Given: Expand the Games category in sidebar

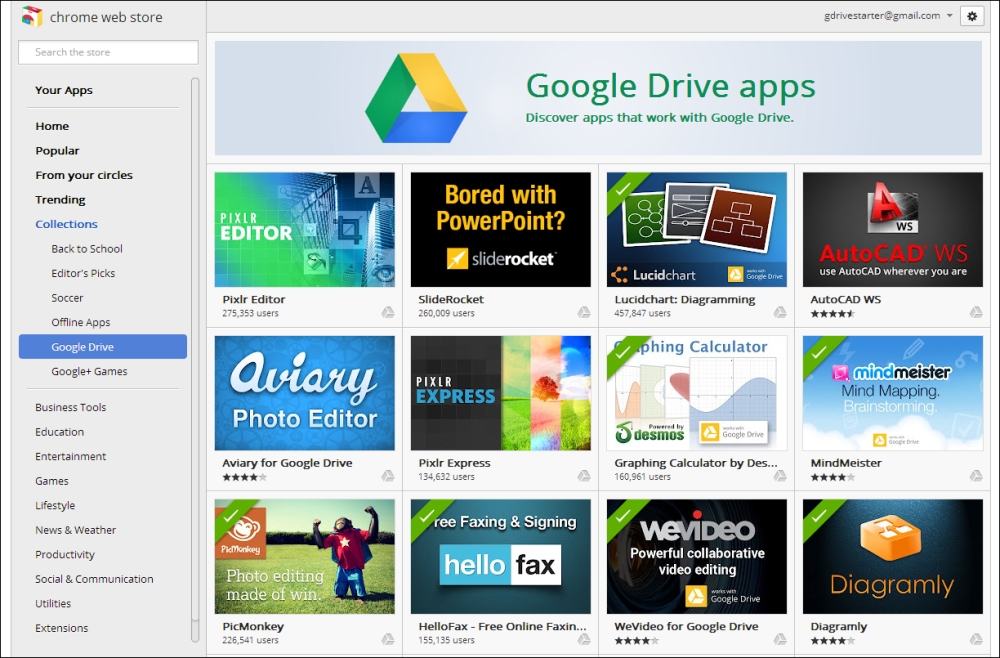Looking at the screenshot, I should pyautogui.click(x=52, y=481).
